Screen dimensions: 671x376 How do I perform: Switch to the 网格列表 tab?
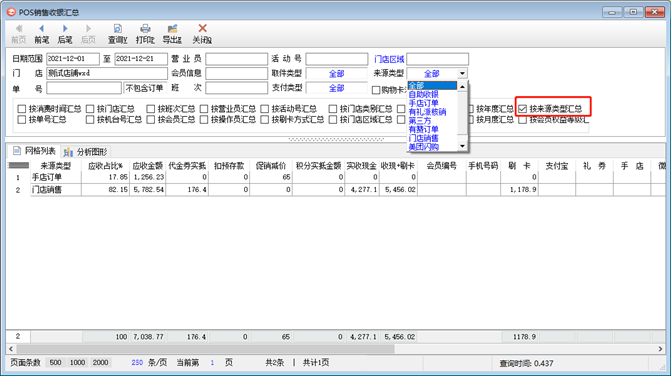[34, 151]
